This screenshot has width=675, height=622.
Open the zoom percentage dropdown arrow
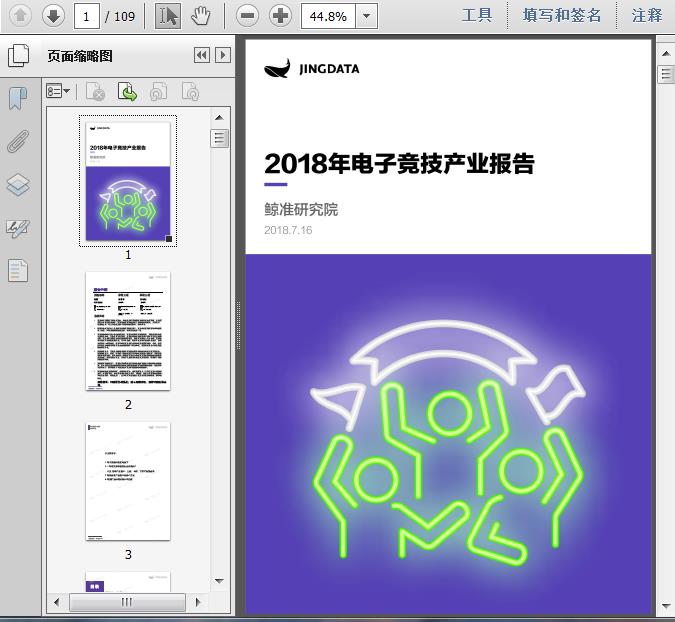coord(367,16)
